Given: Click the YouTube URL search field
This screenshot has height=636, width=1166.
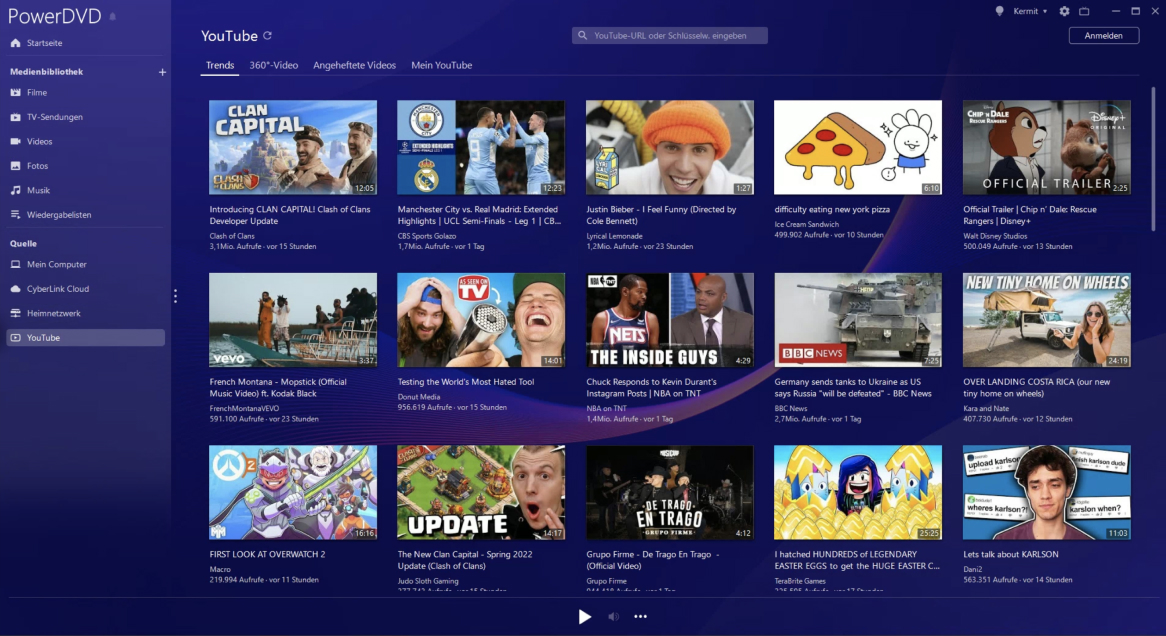Looking at the screenshot, I should pyautogui.click(x=670, y=36).
